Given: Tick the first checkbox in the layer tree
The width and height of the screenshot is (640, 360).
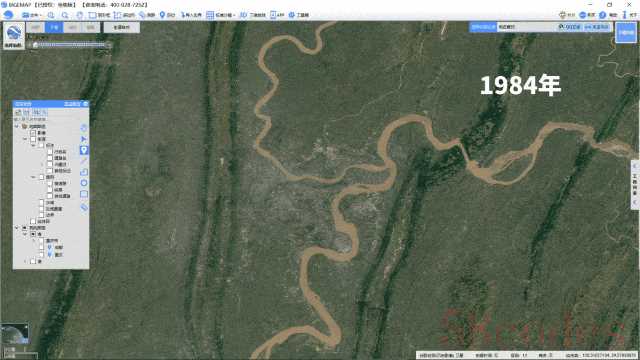Looking at the screenshot, I should click(x=33, y=133).
